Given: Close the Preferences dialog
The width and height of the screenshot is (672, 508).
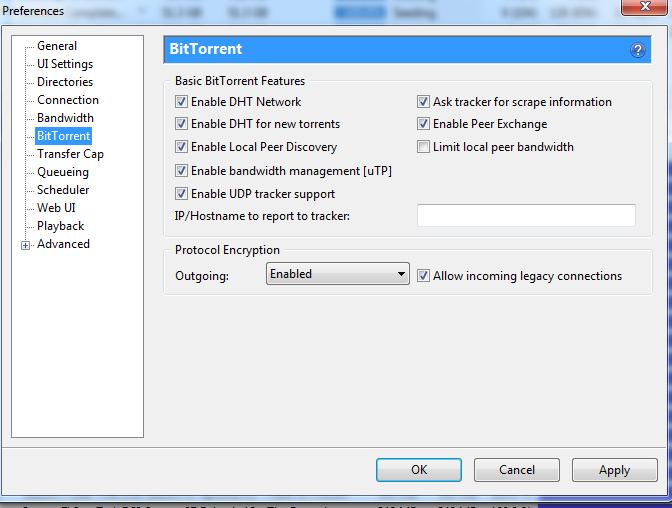Looking at the screenshot, I should coord(645,6).
